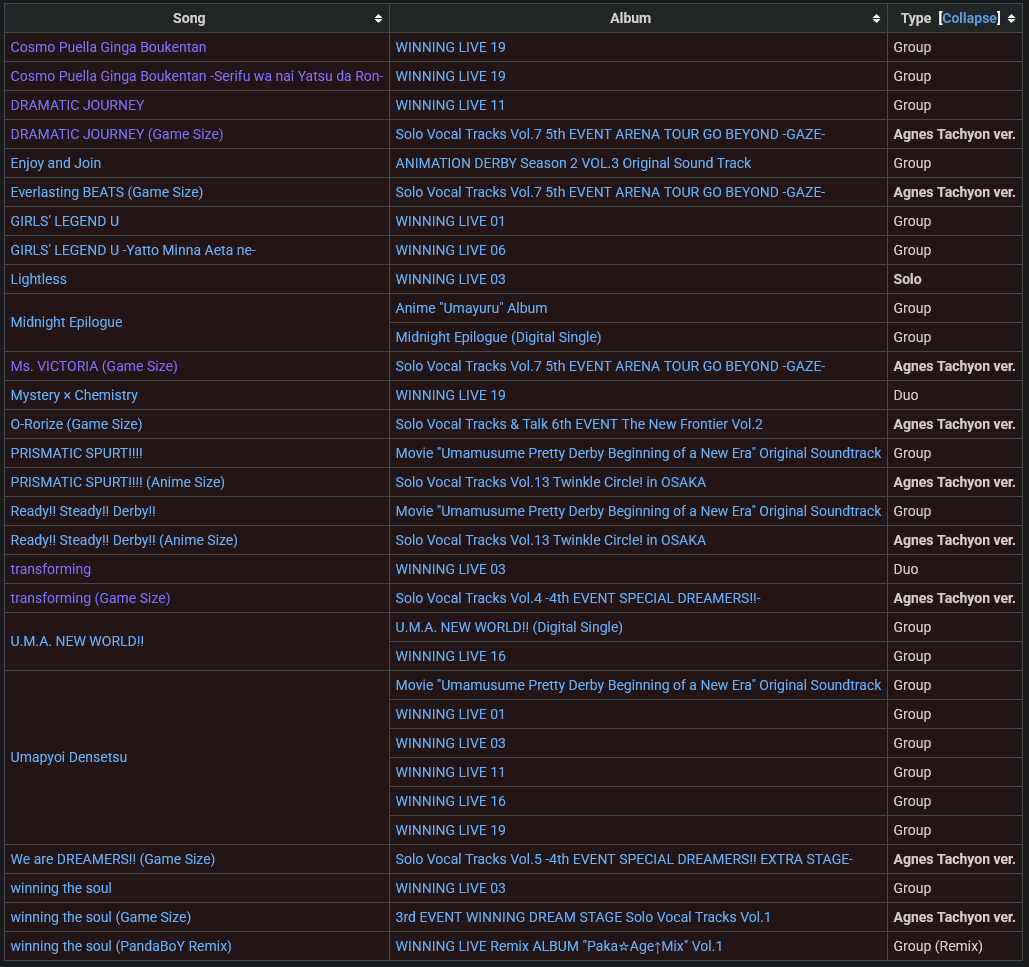This screenshot has width=1029, height=967.
Task: Open Solo Vocal Tracks & Talk 6th EVENT Vol.2
Action: [579, 424]
